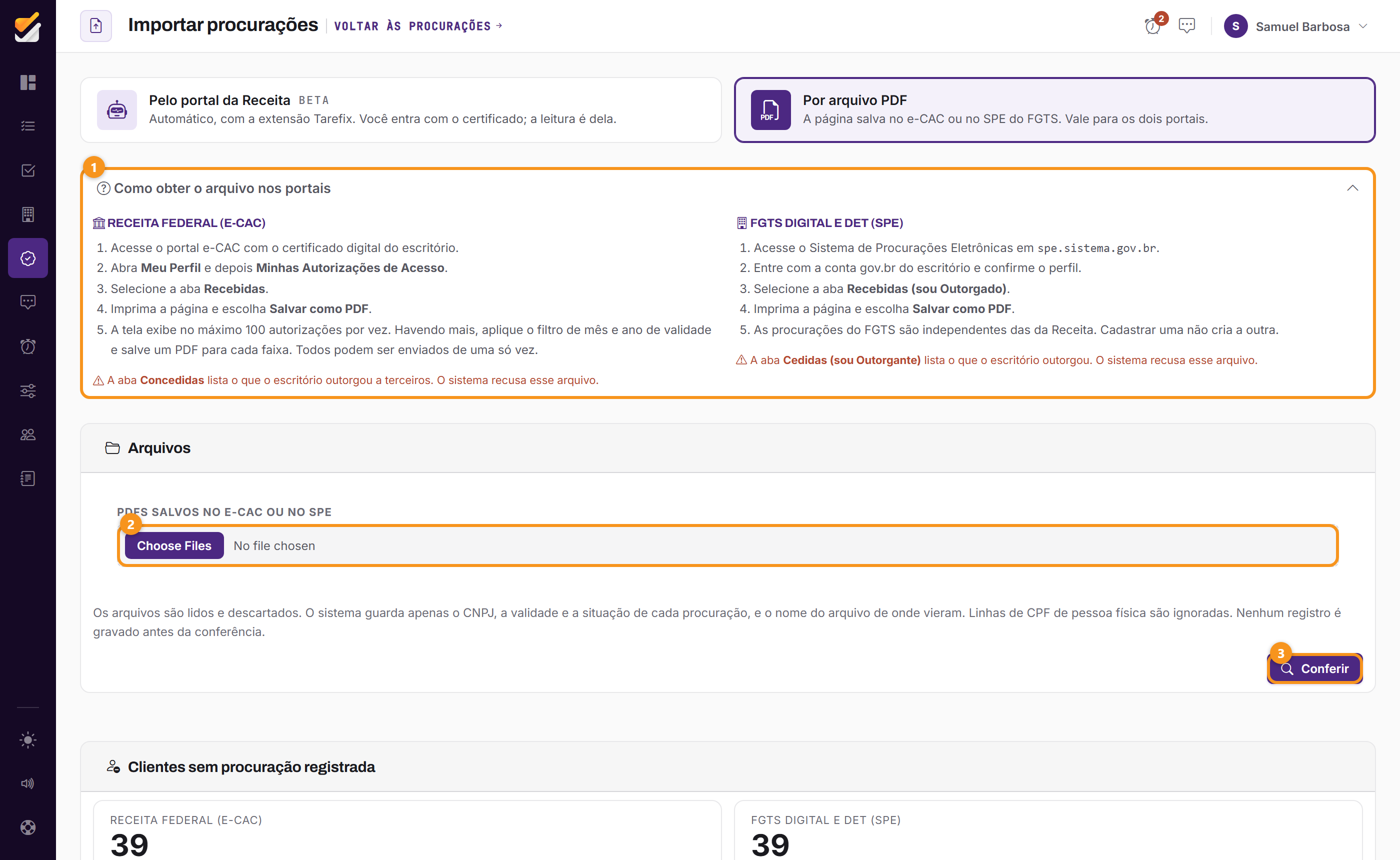Open the report document icon in sidebar
Screen dimensions: 1400x860
tap(28, 478)
